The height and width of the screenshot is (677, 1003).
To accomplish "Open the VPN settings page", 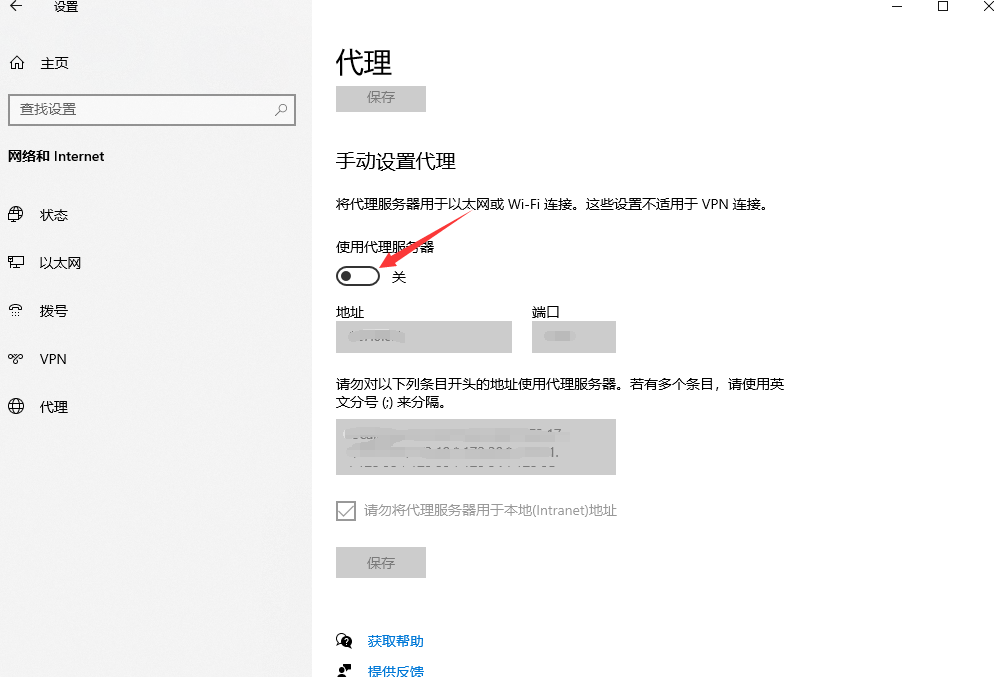I will [52, 358].
